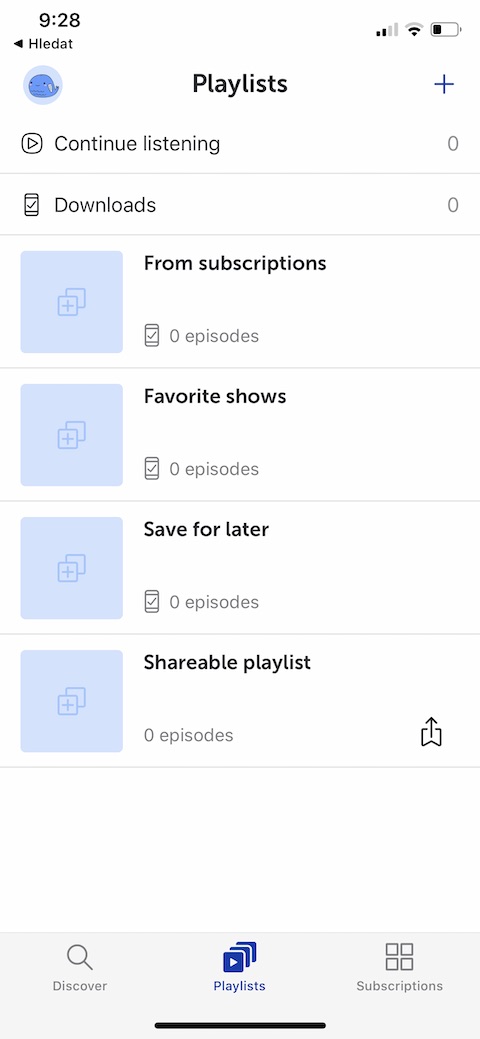The height and width of the screenshot is (1039, 480).
Task: Open the Favorite shows playlist title
Action: [x=215, y=396]
